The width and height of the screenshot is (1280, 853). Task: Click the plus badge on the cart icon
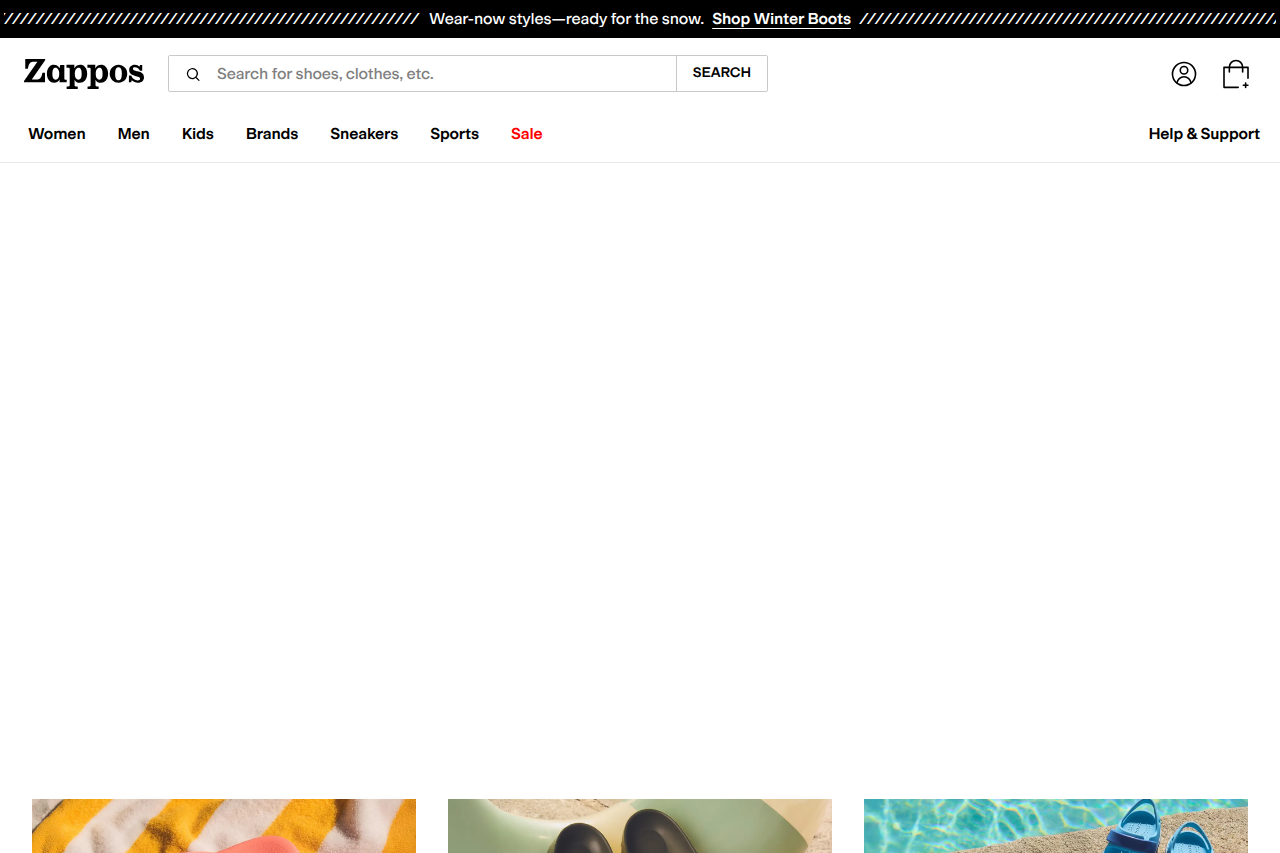[1247, 85]
